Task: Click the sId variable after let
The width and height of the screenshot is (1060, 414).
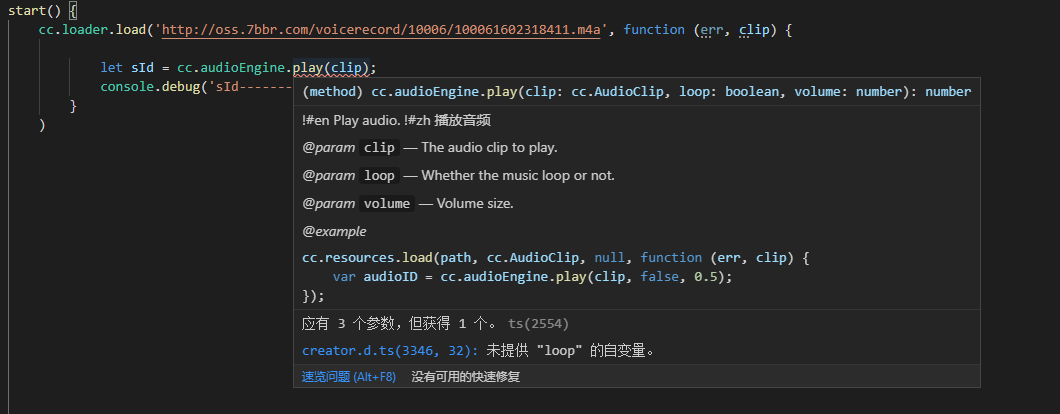Action: 141,68
